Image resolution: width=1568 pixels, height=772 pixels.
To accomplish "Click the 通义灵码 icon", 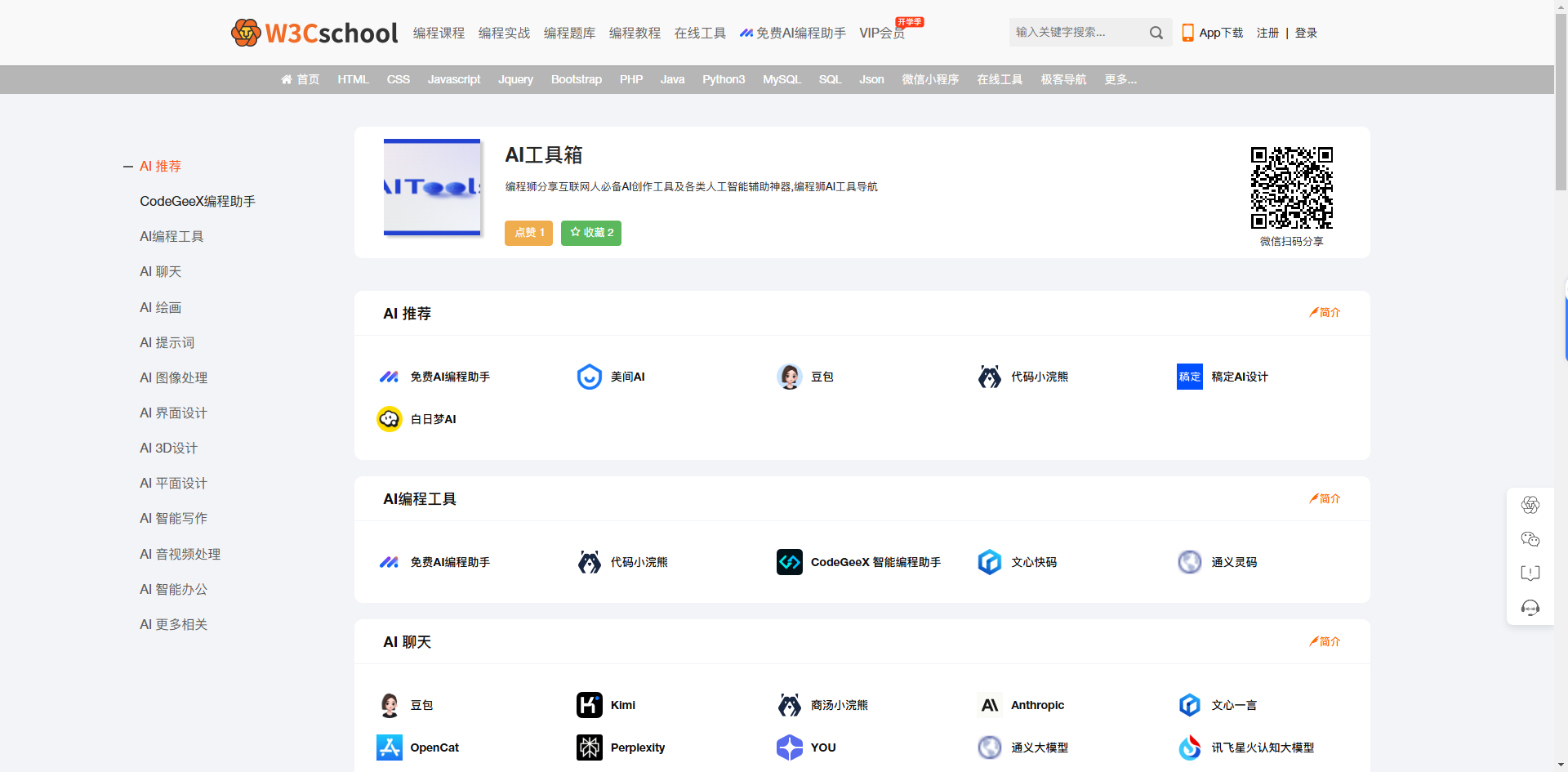I will click(x=1189, y=562).
